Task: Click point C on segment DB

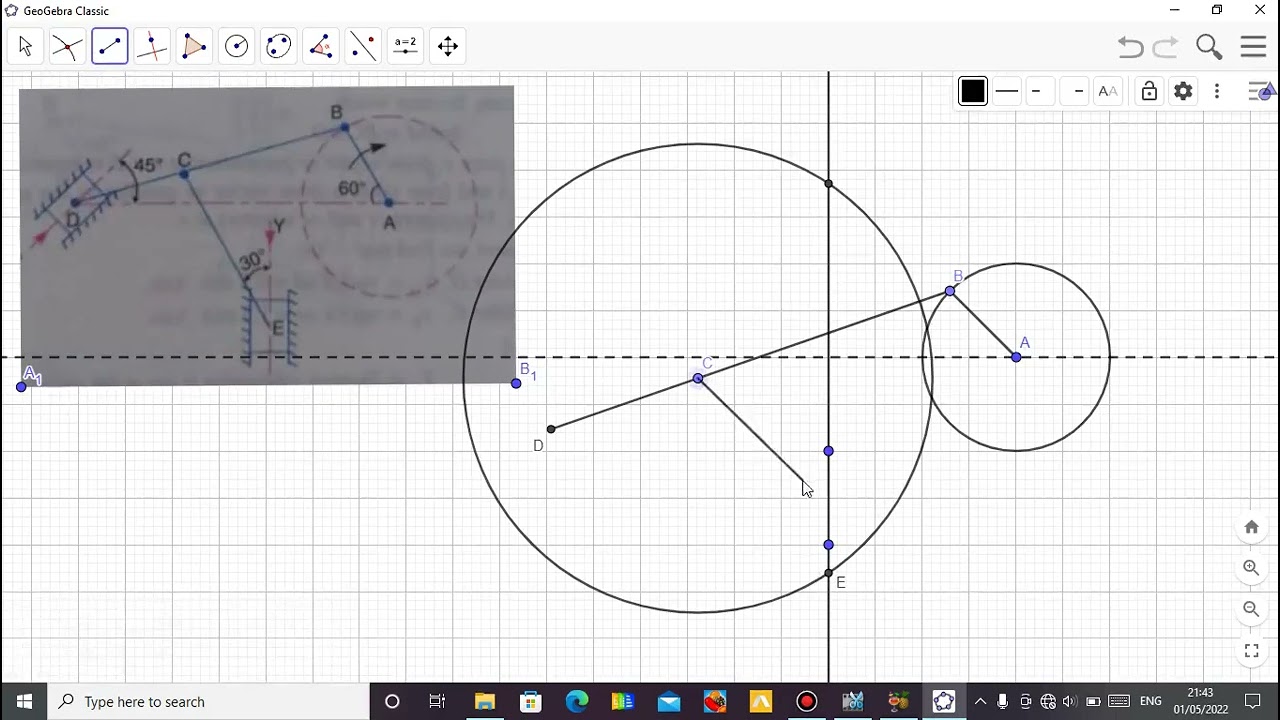Action: 698,378
